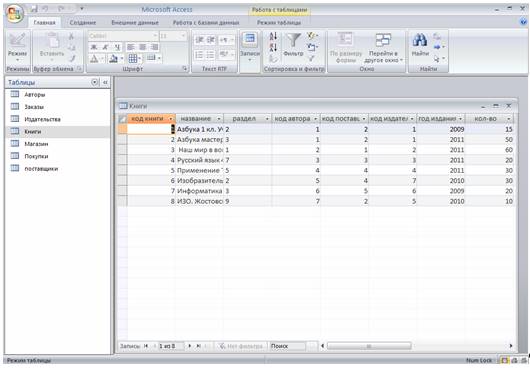Click the horizontal scrollbar of Книги table

pos(369,346)
